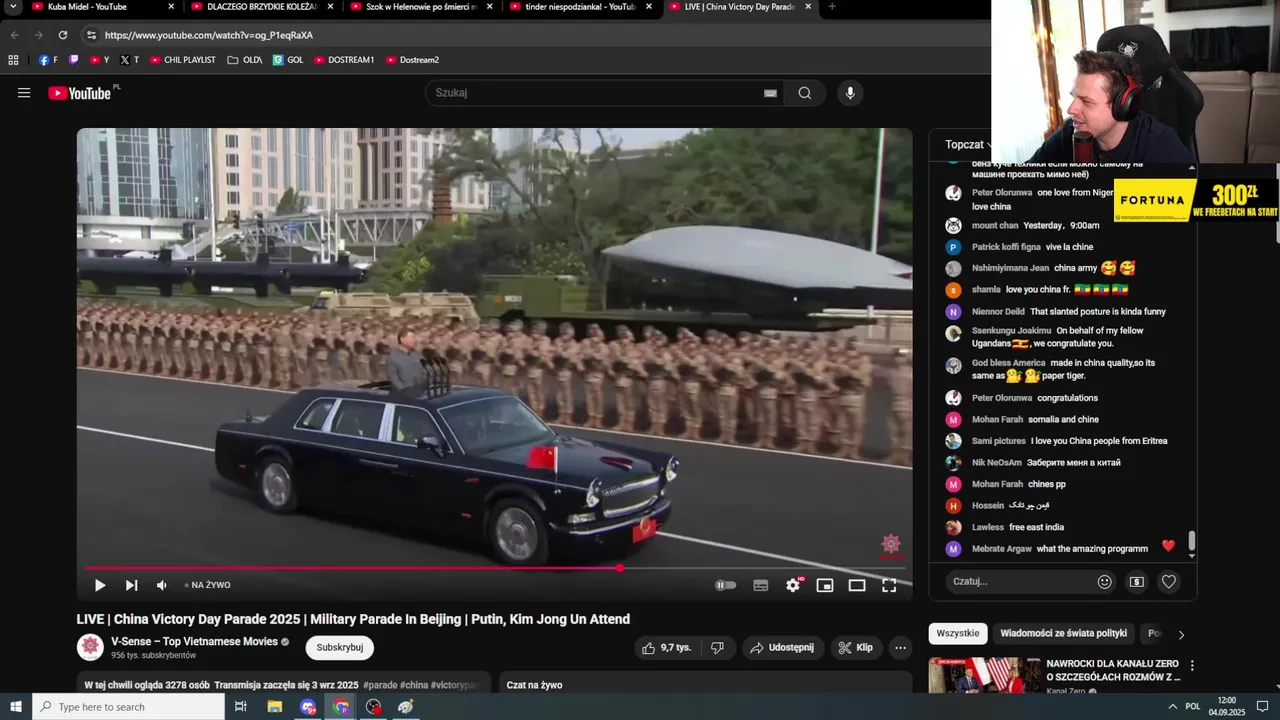The height and width of the screenshot is (720, 1280).
Task: Expand the Topczat chat mode dropdown
Action: pos(968,144)
